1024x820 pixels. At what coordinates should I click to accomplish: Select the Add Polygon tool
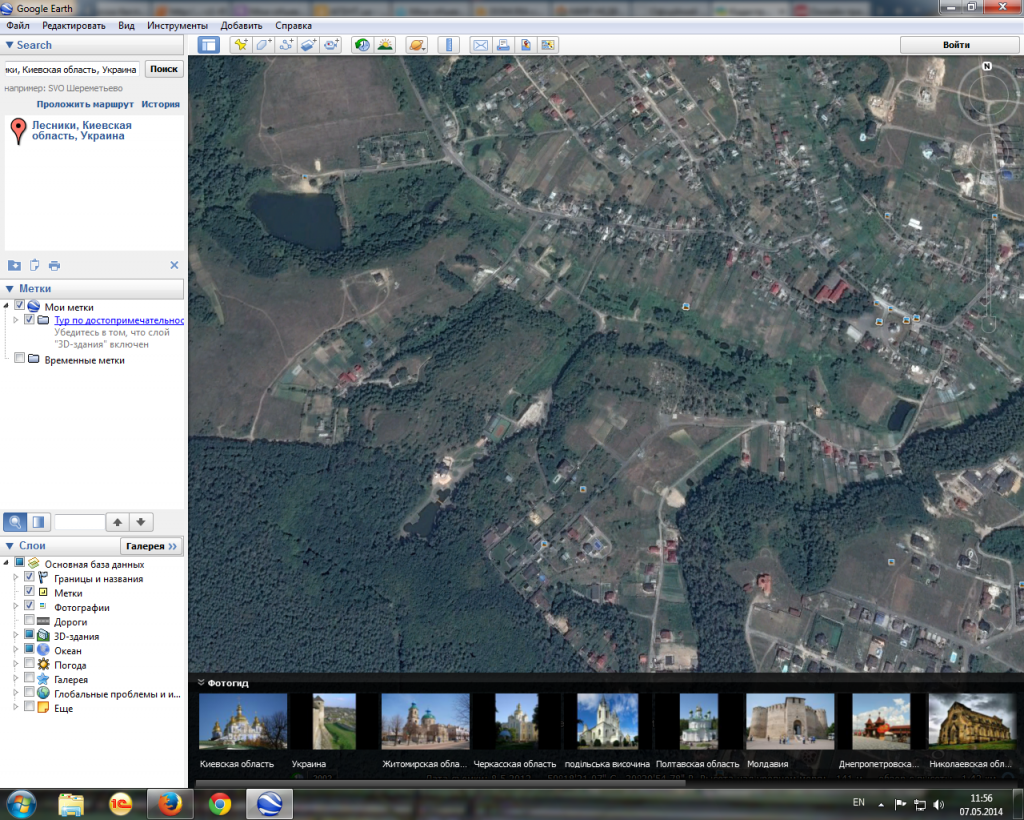263,45
